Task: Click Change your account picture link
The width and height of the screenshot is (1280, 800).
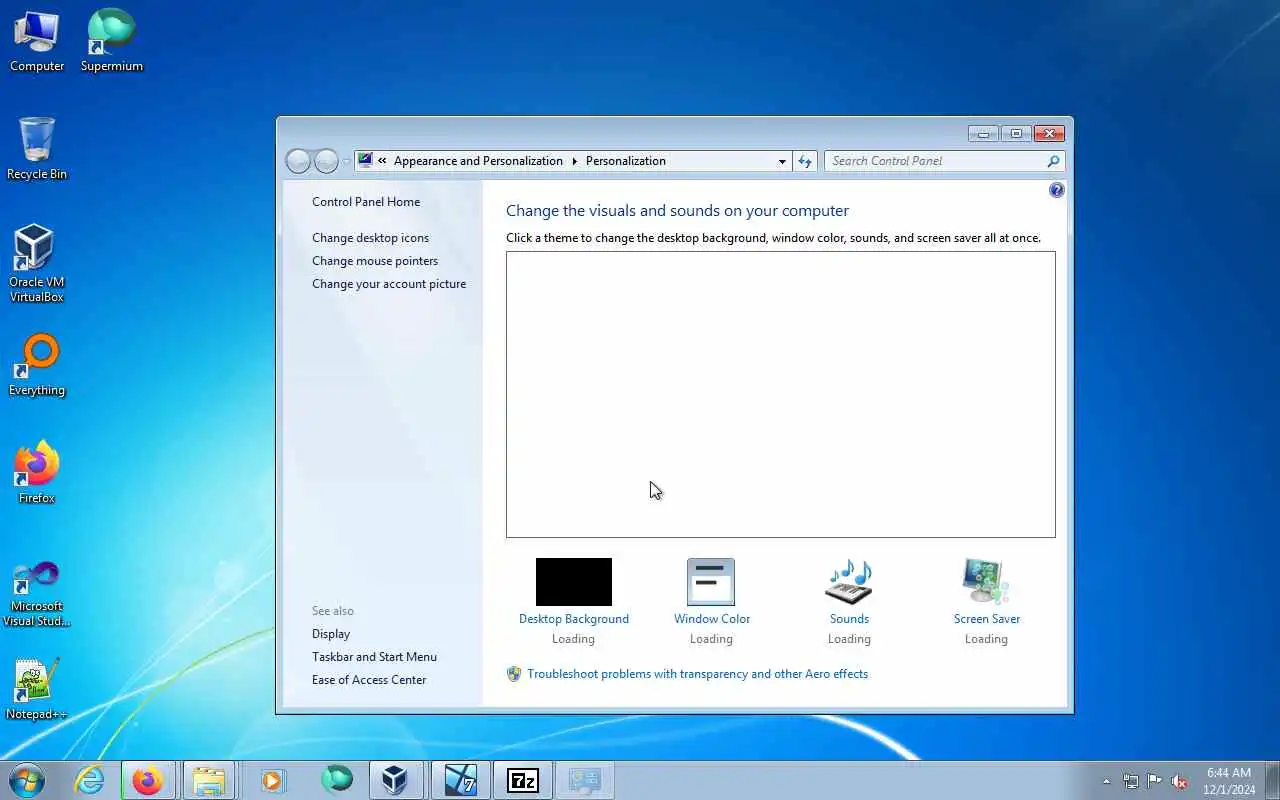Action: pos(389,284)
